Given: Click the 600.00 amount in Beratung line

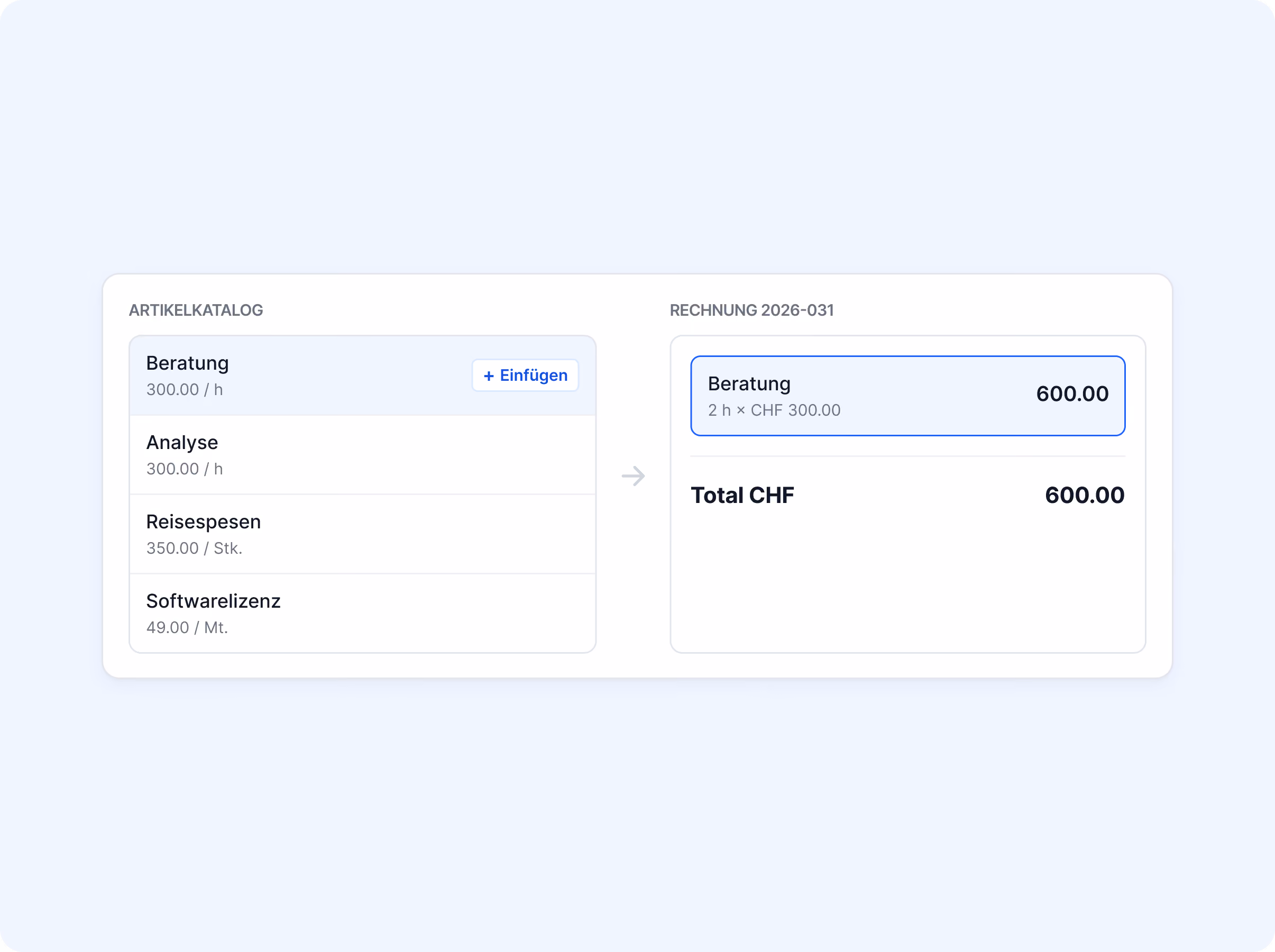Looking at the screenshot, I should (x=1072, y=393).
